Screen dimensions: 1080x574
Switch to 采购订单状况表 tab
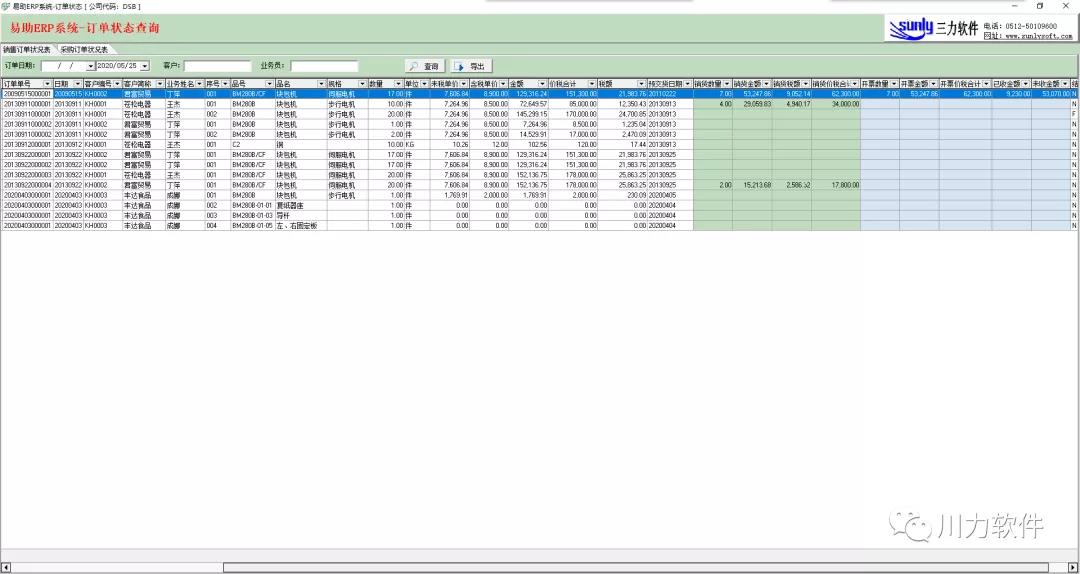(x=84, y=49)
